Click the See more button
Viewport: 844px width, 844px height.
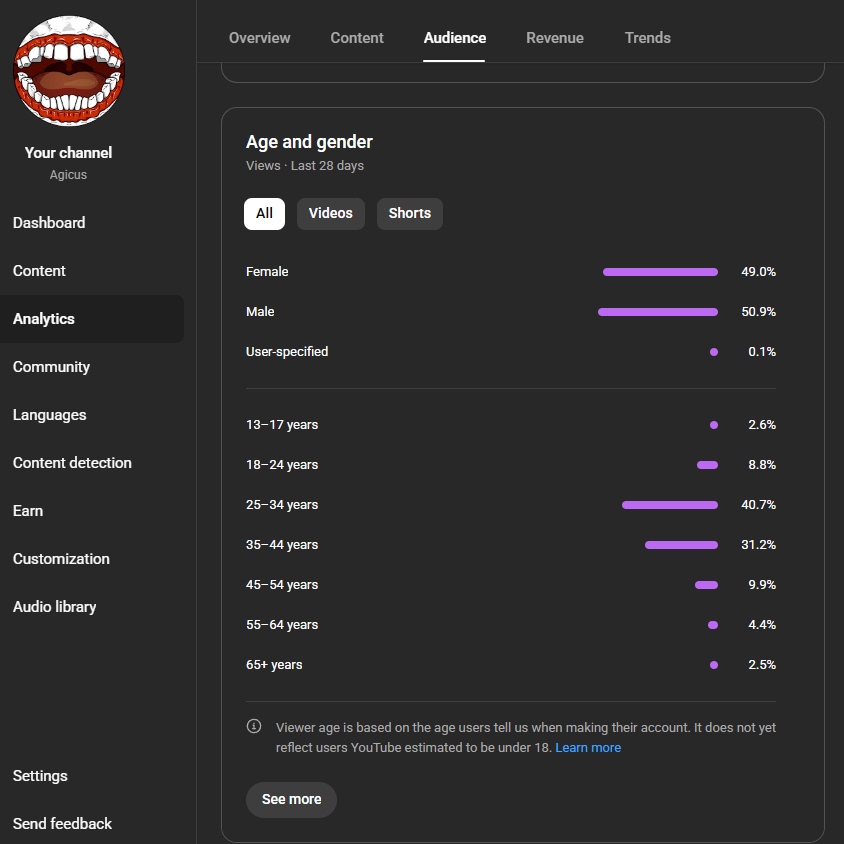coord(291,799)
